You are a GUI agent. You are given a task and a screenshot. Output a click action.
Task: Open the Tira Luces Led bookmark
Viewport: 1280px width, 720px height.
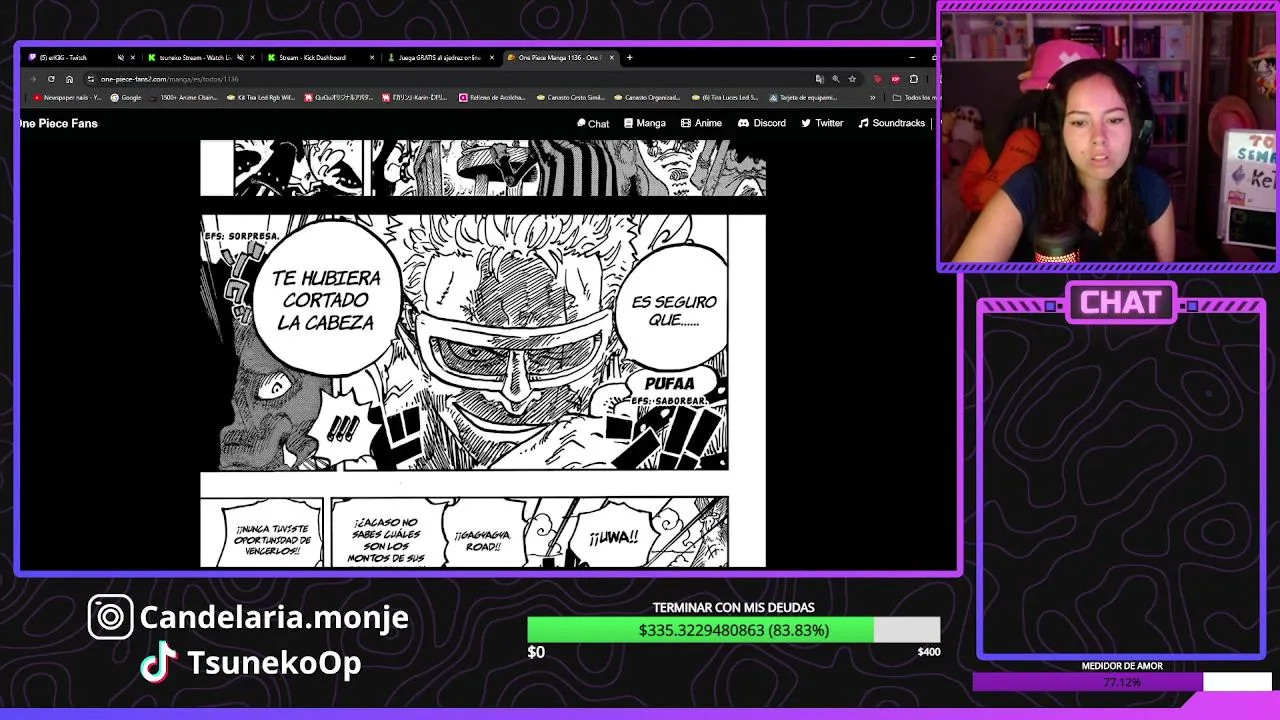click(x=724, y=98)
